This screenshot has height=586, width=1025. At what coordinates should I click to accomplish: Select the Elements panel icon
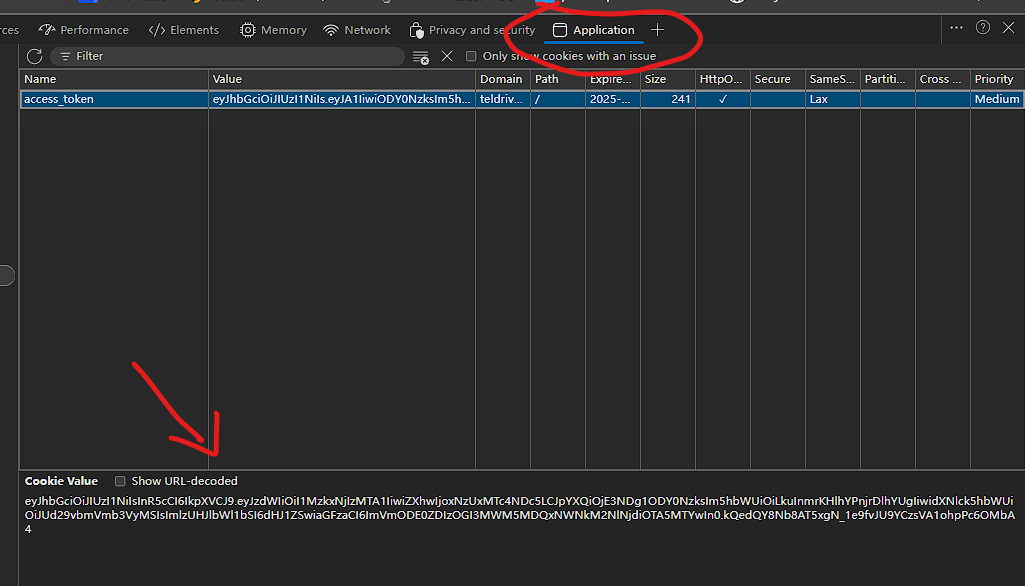click(x=157, y=30)
